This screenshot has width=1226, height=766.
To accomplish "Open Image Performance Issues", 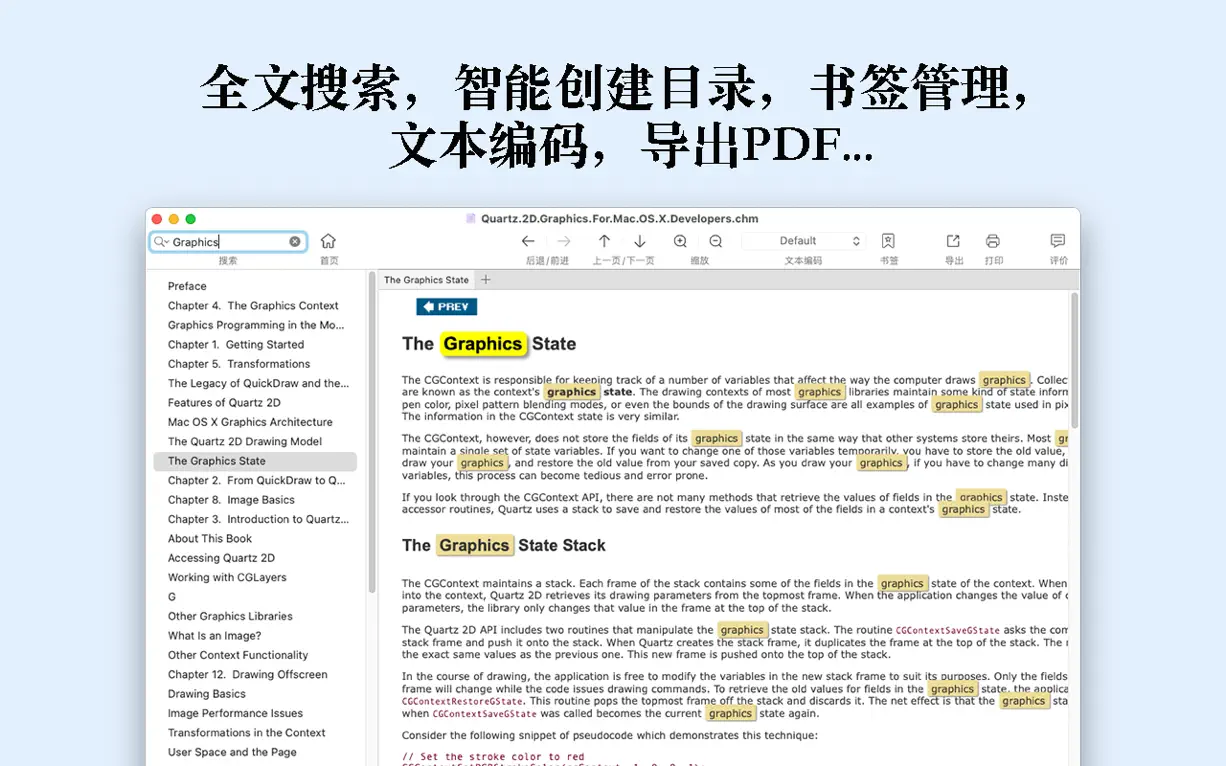I will (235, 713).
